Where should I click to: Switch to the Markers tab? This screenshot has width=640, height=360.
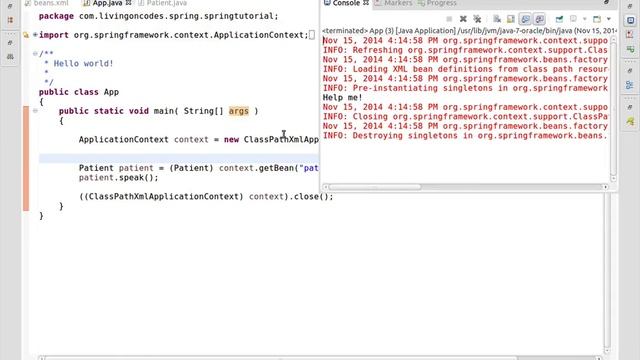[x=393, y=3]
